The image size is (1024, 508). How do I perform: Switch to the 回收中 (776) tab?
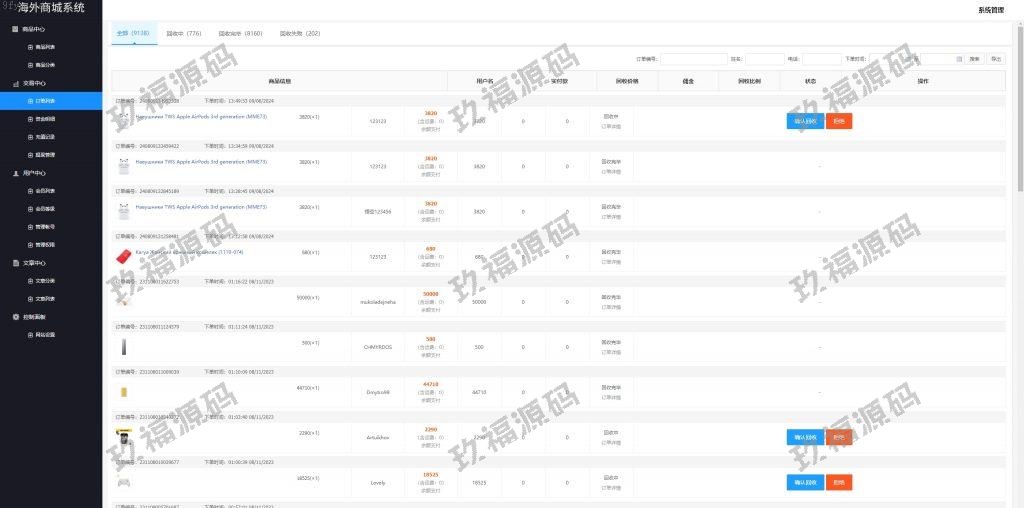pos(183,33)
